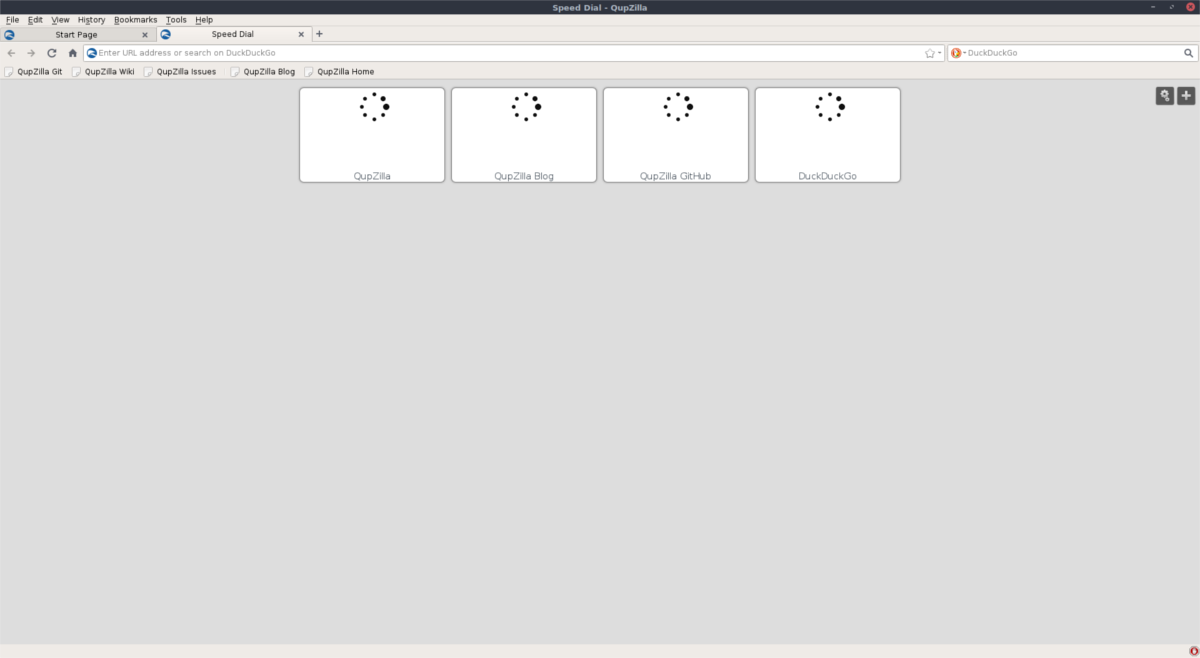Viewport: 1200px width, 658px height.
Task: Open the QupZilla Blog speed dial tile
Action: pyautogui.click(x=524, y=135)
